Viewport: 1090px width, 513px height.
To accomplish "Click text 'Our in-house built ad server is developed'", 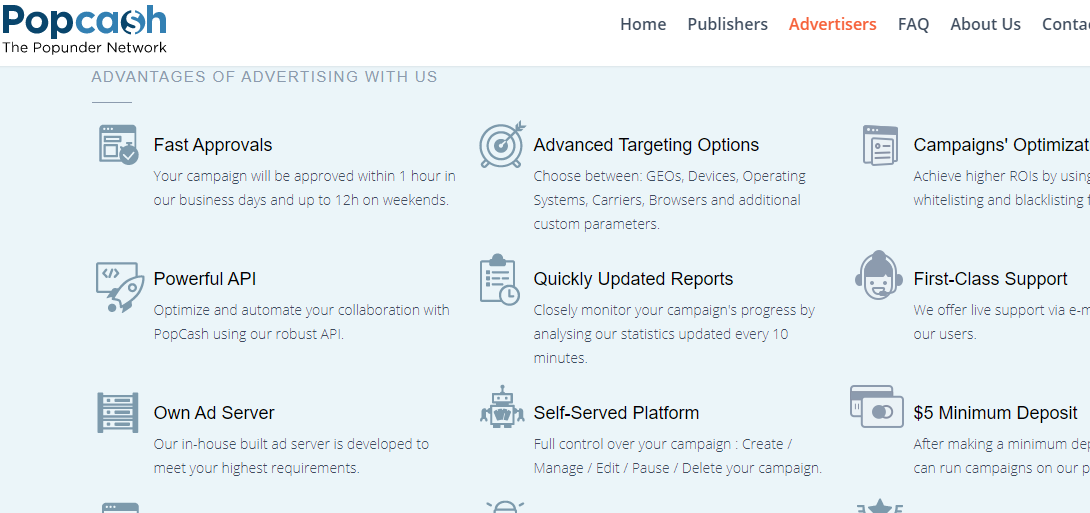I will click(x=283, y=444).
